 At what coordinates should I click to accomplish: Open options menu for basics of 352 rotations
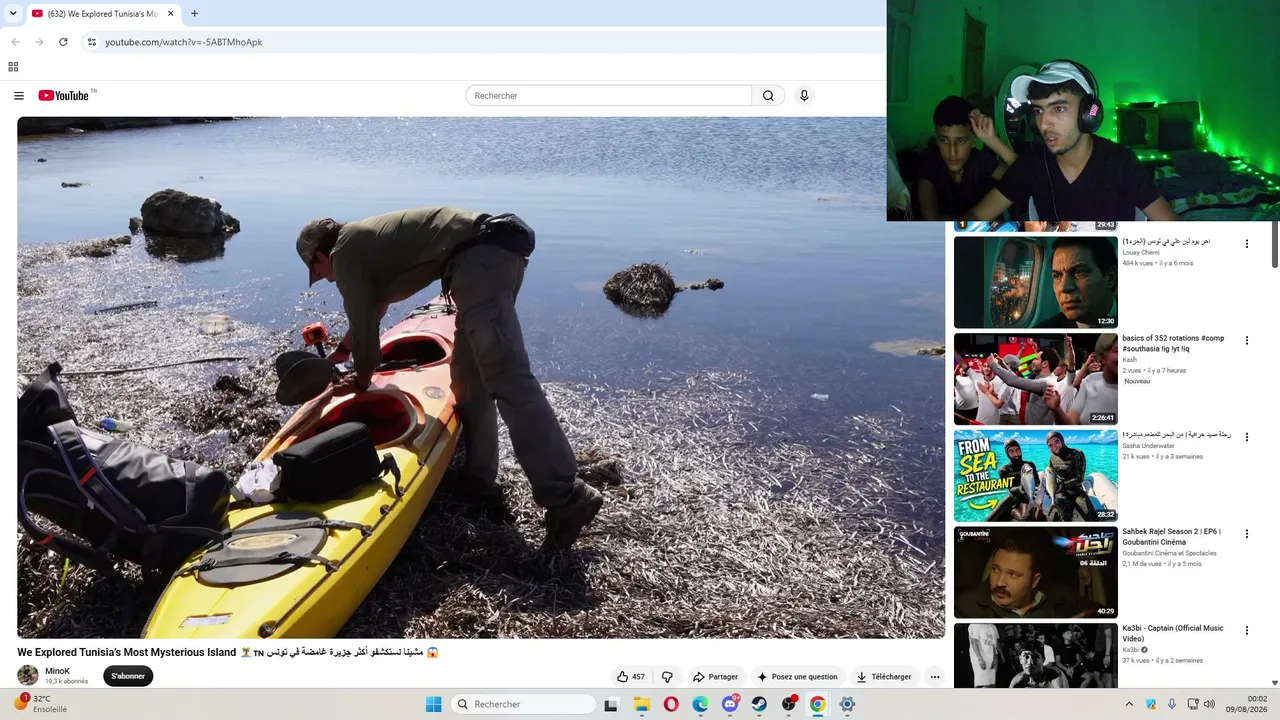(x=1247, y=341)
